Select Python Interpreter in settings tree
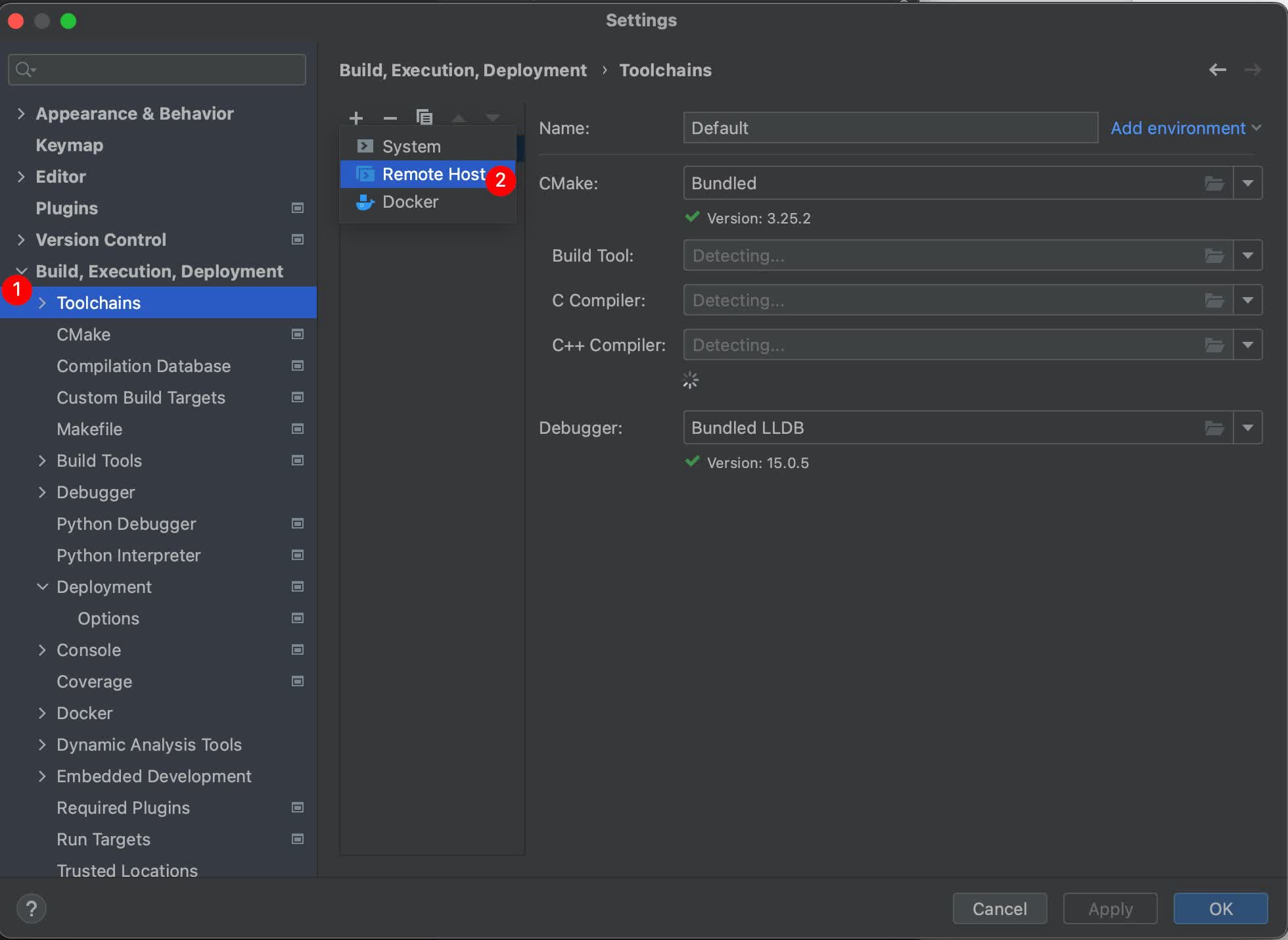This screenshot has height=940, width=1288. (x=128, y=555)
